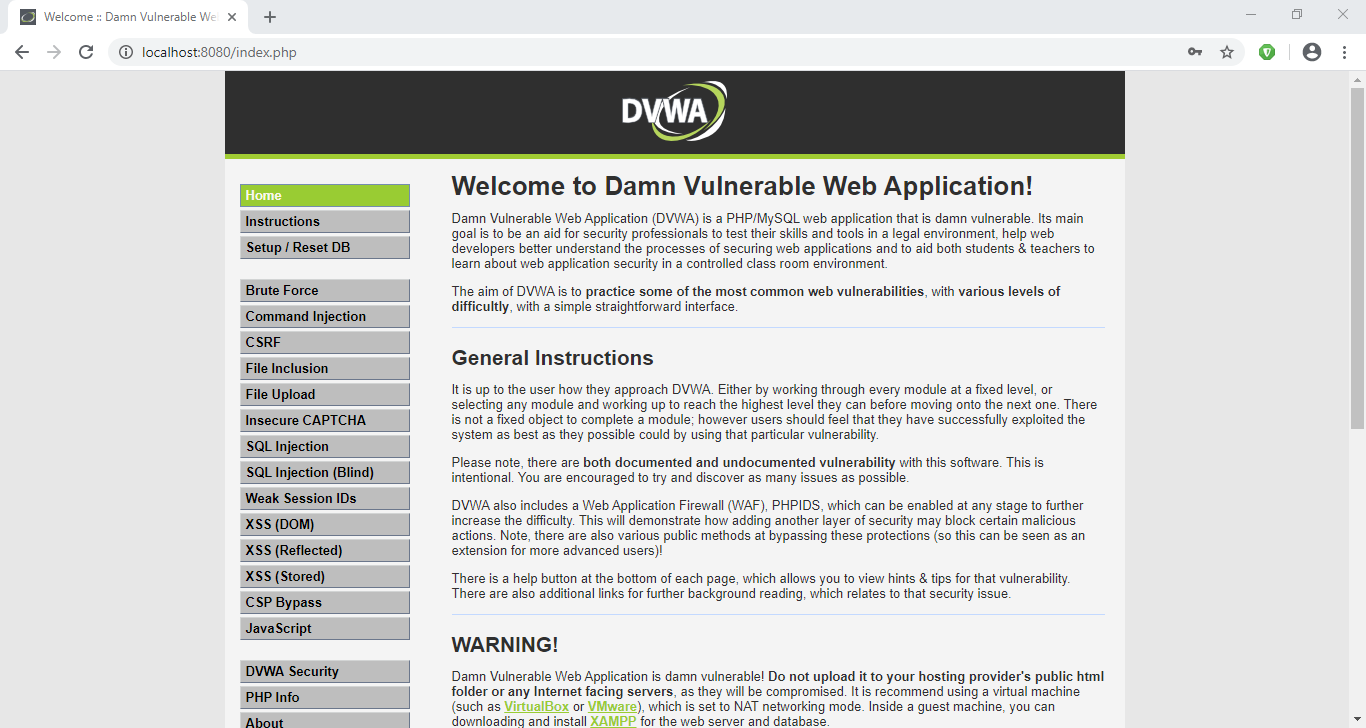Open the JavaScript module
The height and width of the screenshot is (728, 1366).
[x=325, y=629]
